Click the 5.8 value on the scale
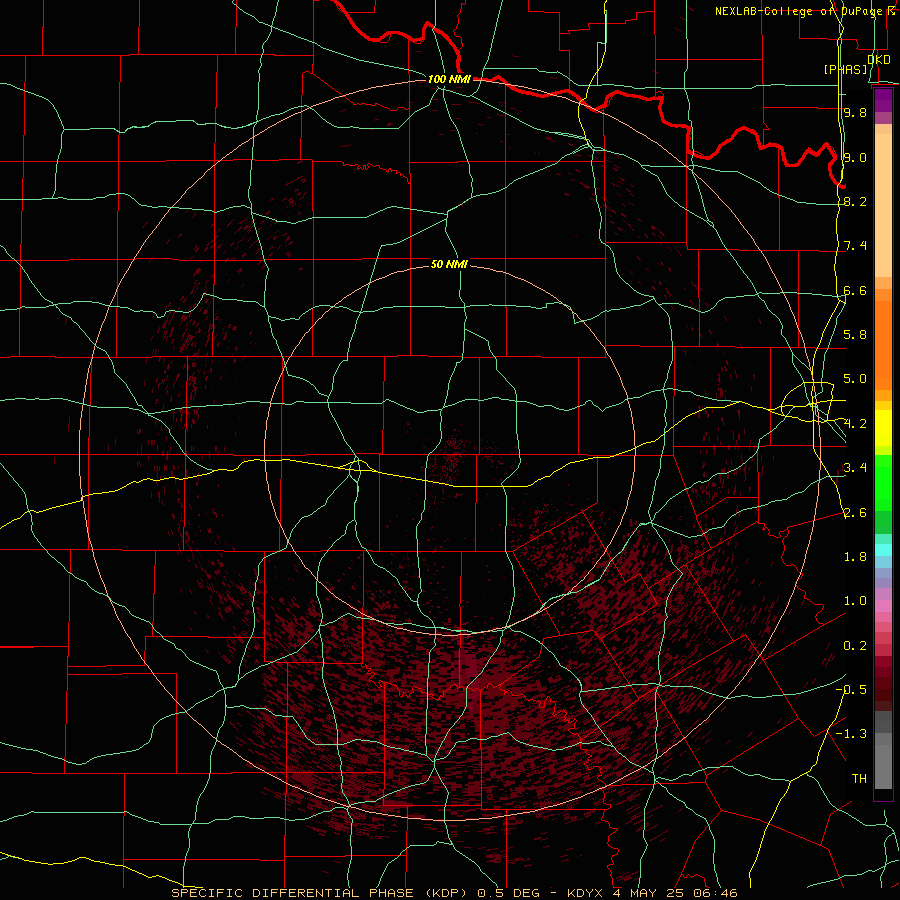The width and height of the screenshot is (900, 900). click(x=855, y=334)
